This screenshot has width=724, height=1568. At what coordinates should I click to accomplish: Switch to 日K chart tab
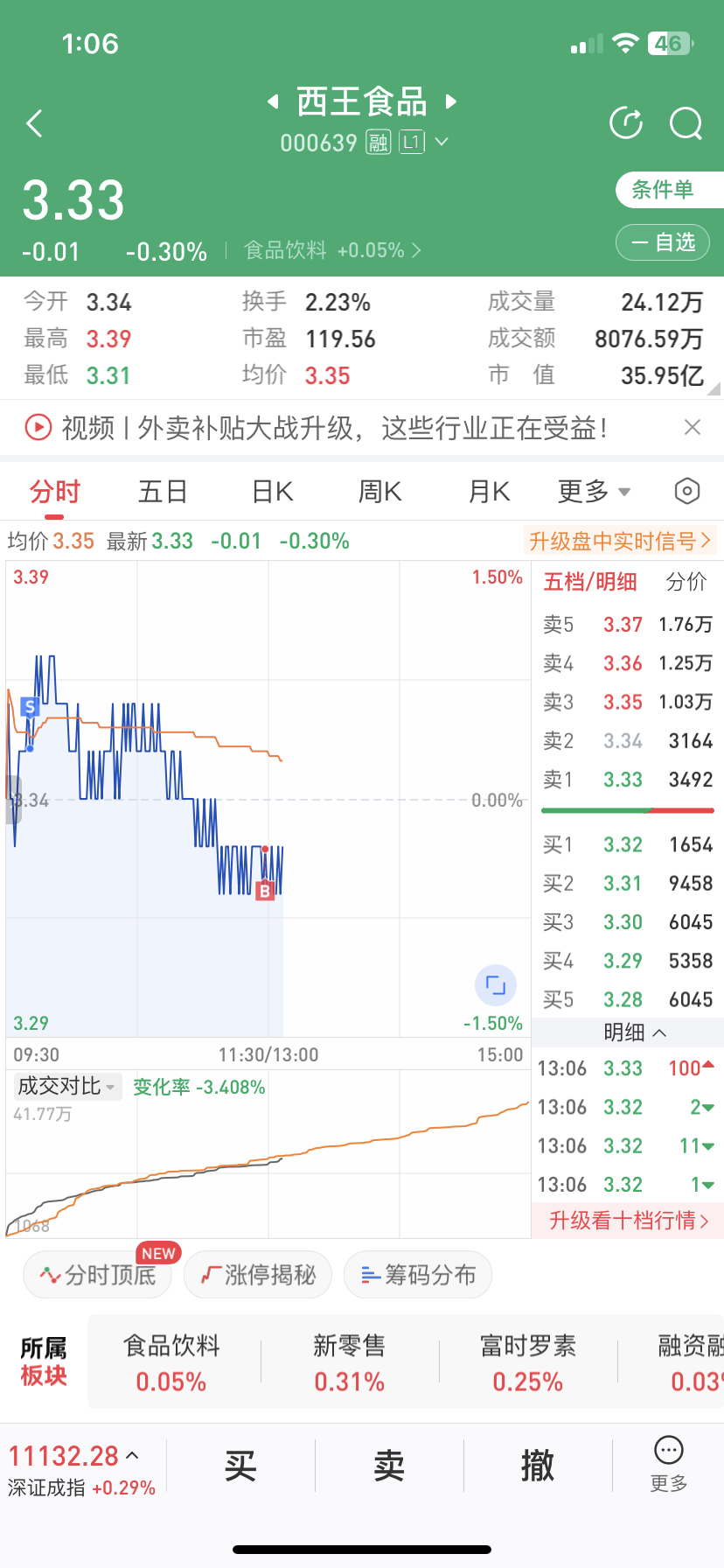pyautogui.click(x=272, y=492)
